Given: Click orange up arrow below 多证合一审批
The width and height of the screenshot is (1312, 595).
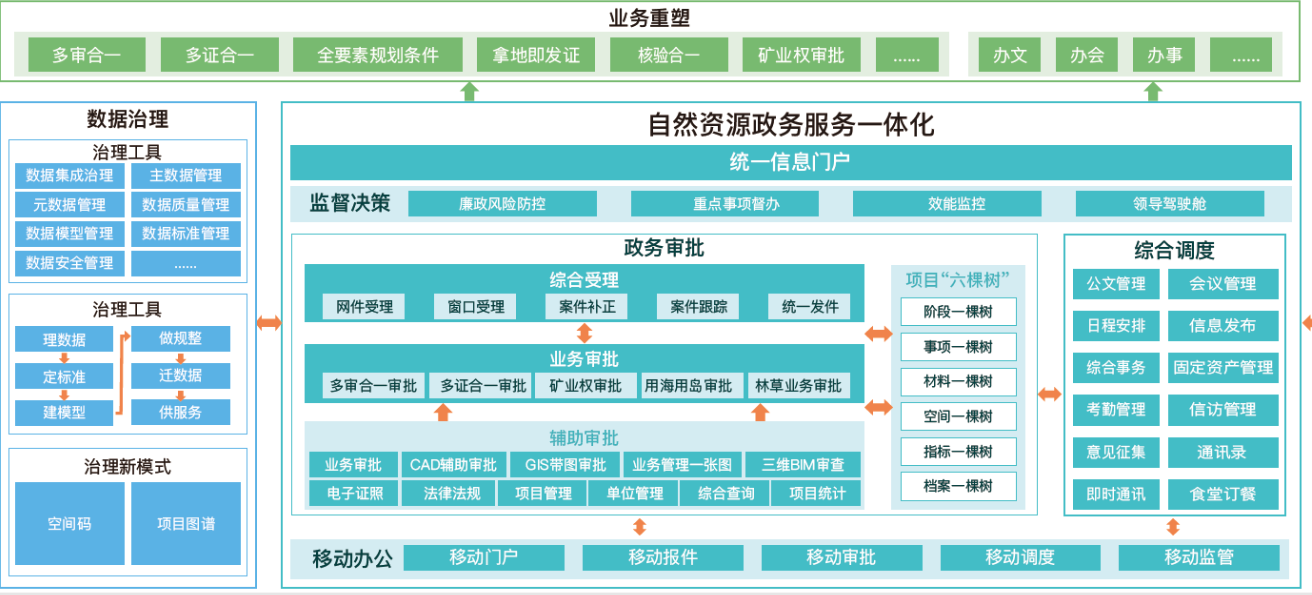Looking at the screenshot, I should click(443, 412).
